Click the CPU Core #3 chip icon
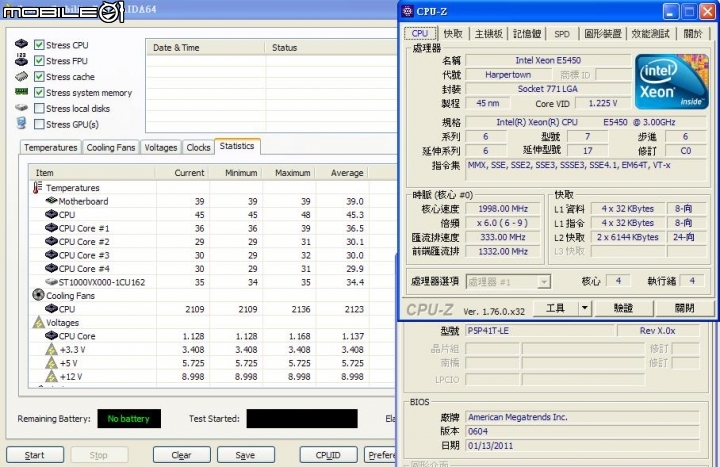 coord(51,255)
